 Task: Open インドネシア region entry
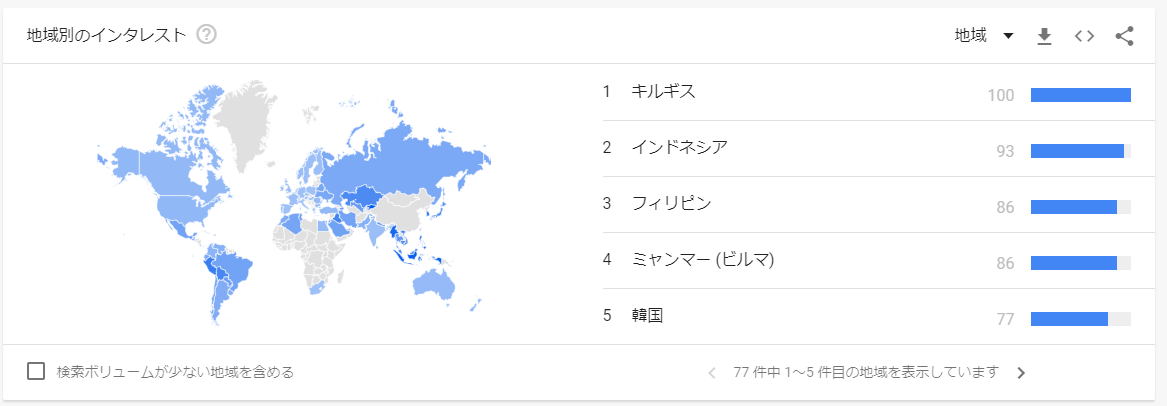pos(679,148)
